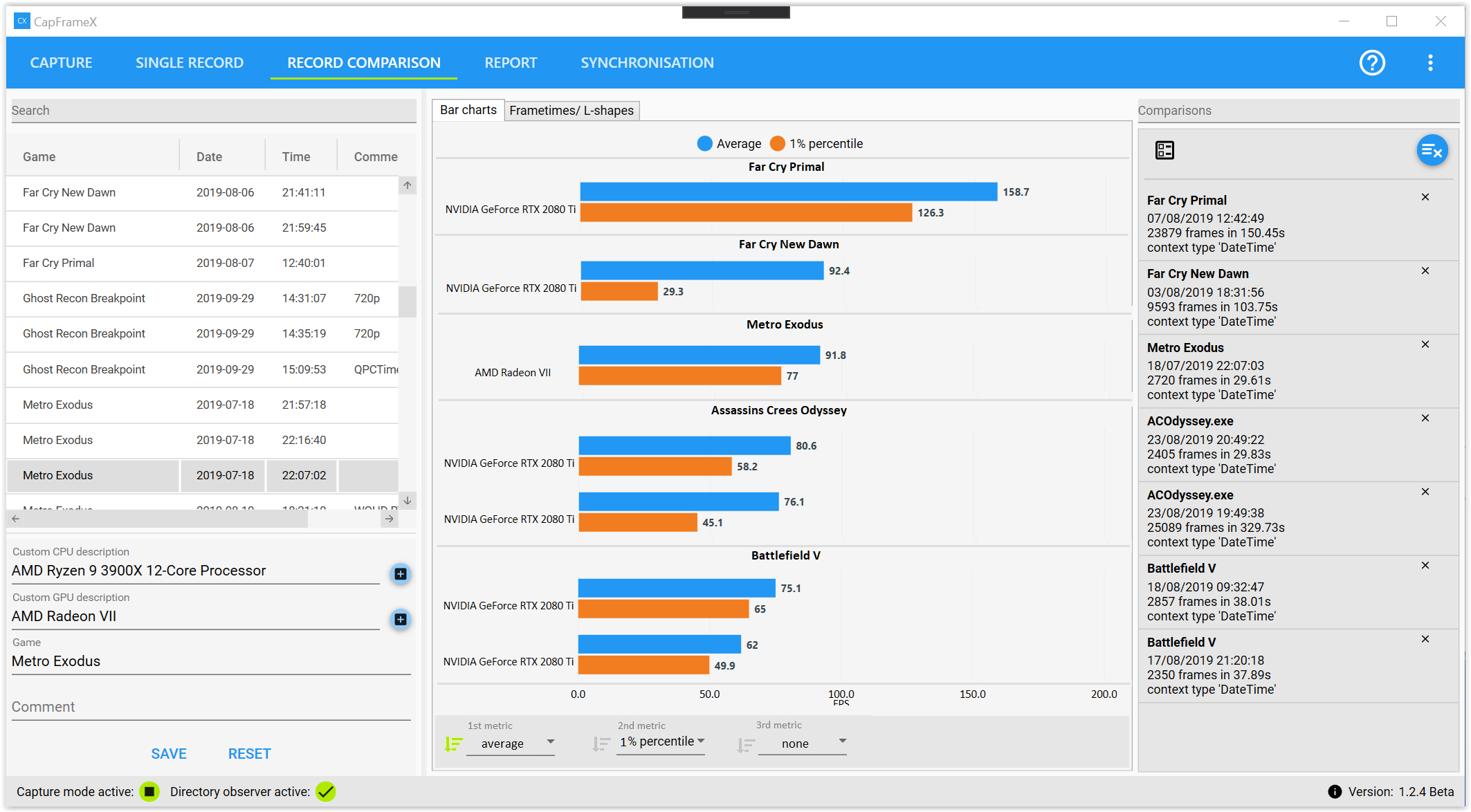The width and height of the screenshot is (1471, 812).
Task: Remove ACOdyssey.exe 19:49:38 comparison entry
Action: click(1425, 492)
